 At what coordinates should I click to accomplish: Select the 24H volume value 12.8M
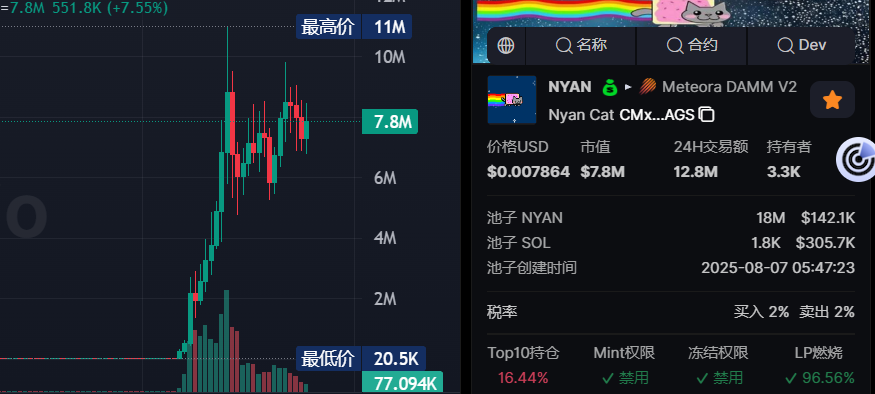coord(695,171)
